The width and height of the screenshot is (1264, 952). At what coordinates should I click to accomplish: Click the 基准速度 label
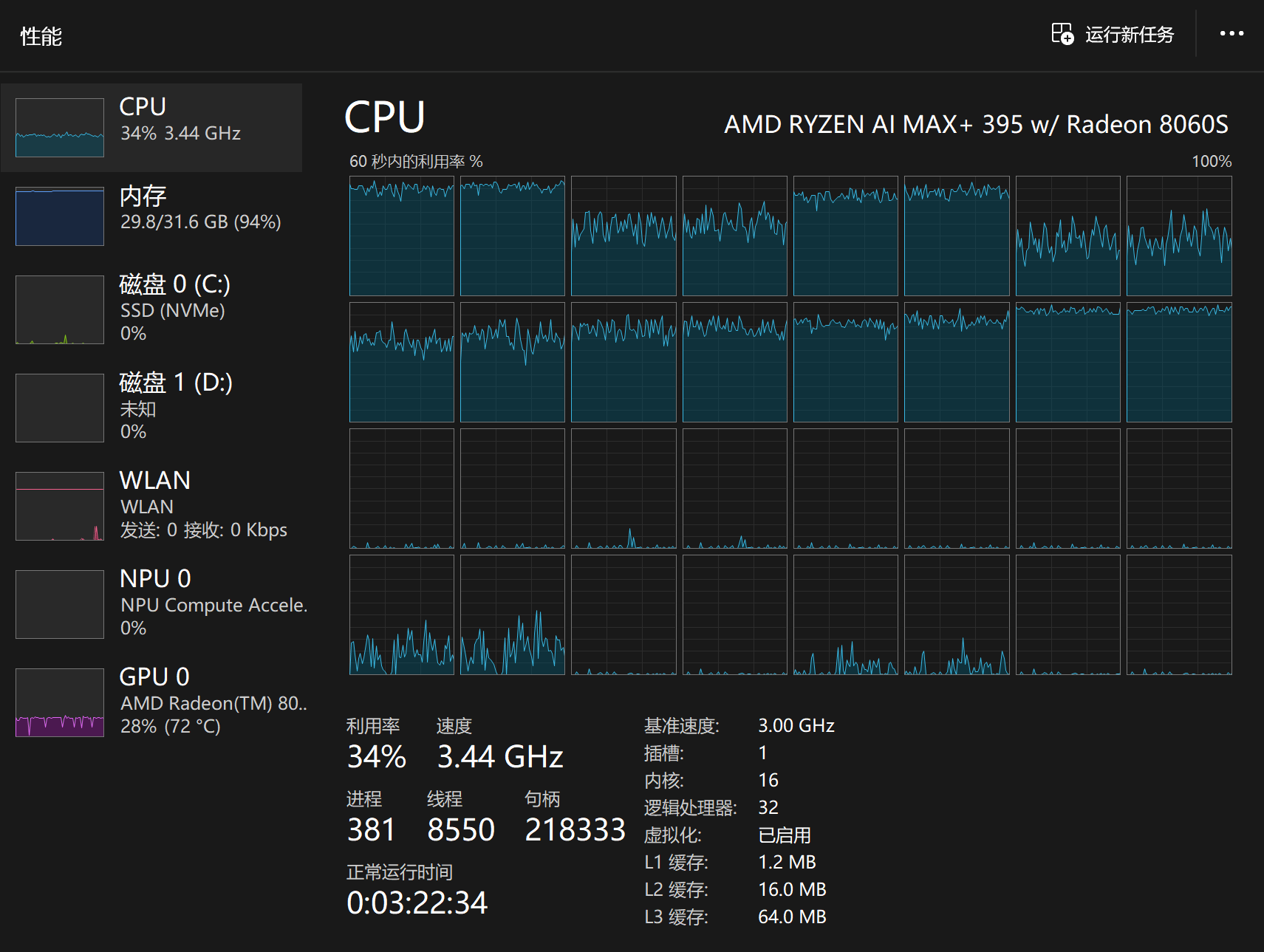click(682, 726)
